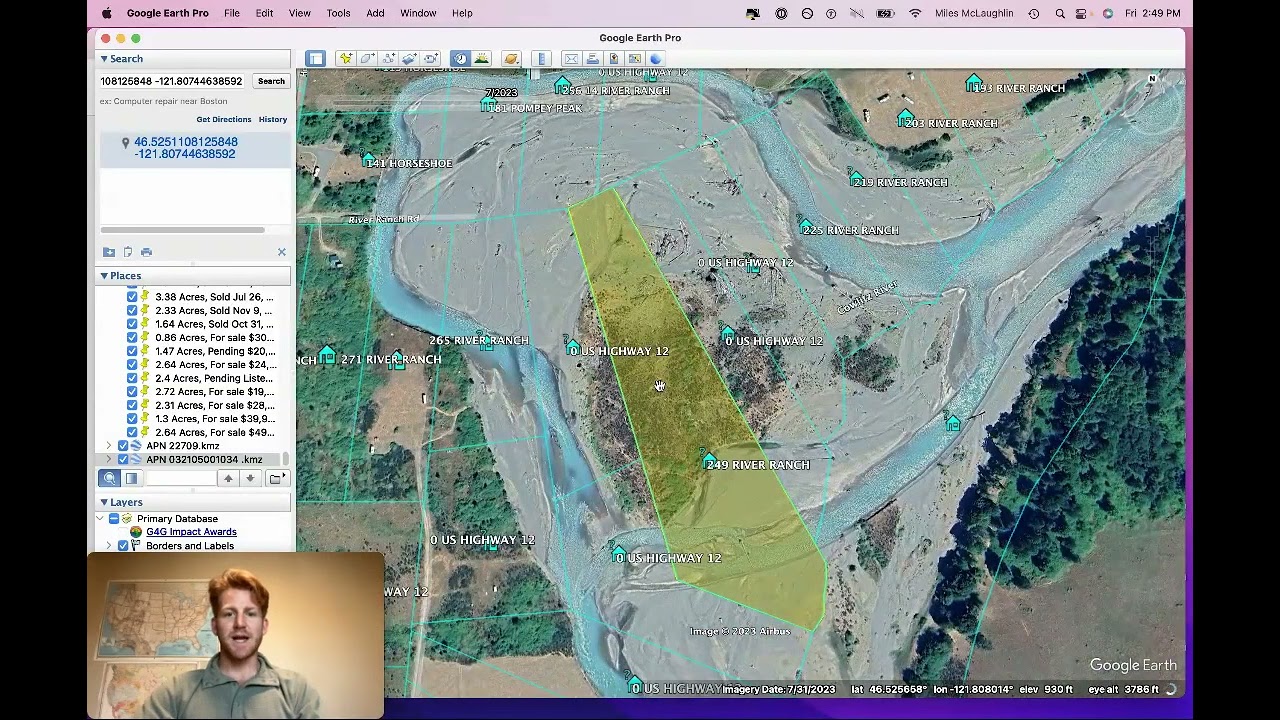This screenshot has height=720, width=1280.
Task: Open the View menu
Action: (x=299, y=13)
